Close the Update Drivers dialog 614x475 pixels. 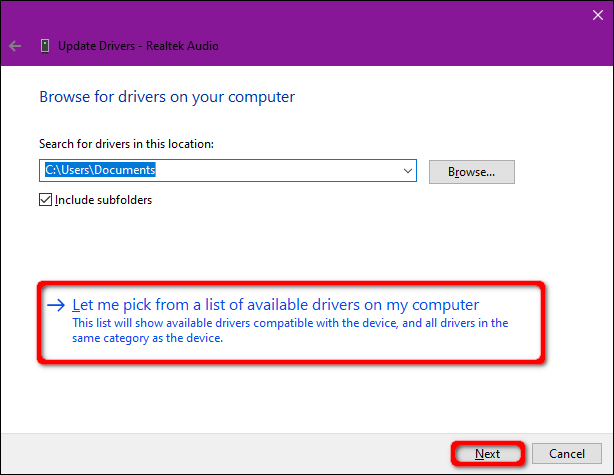(598, 15)
